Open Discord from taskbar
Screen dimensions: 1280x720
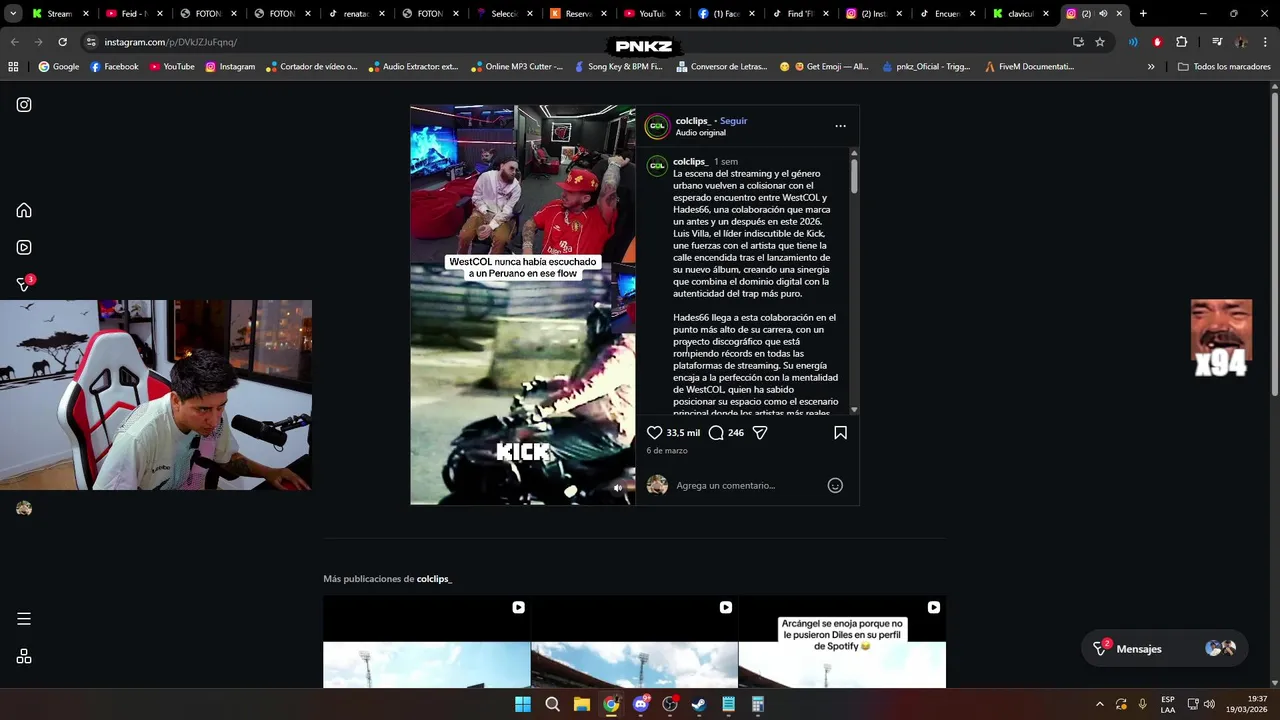pos(641,704)
